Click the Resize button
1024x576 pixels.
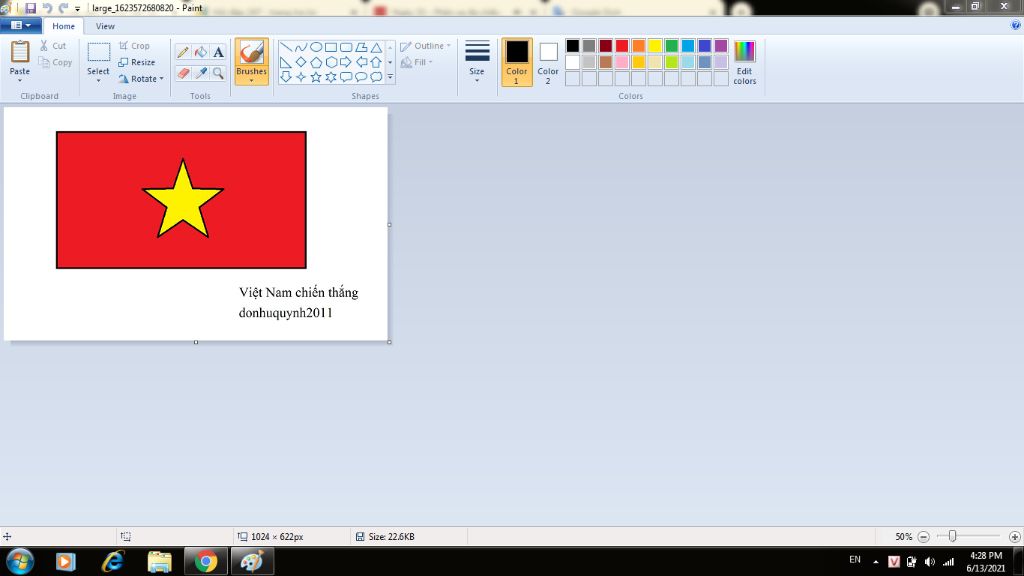(x=137, y=62)
